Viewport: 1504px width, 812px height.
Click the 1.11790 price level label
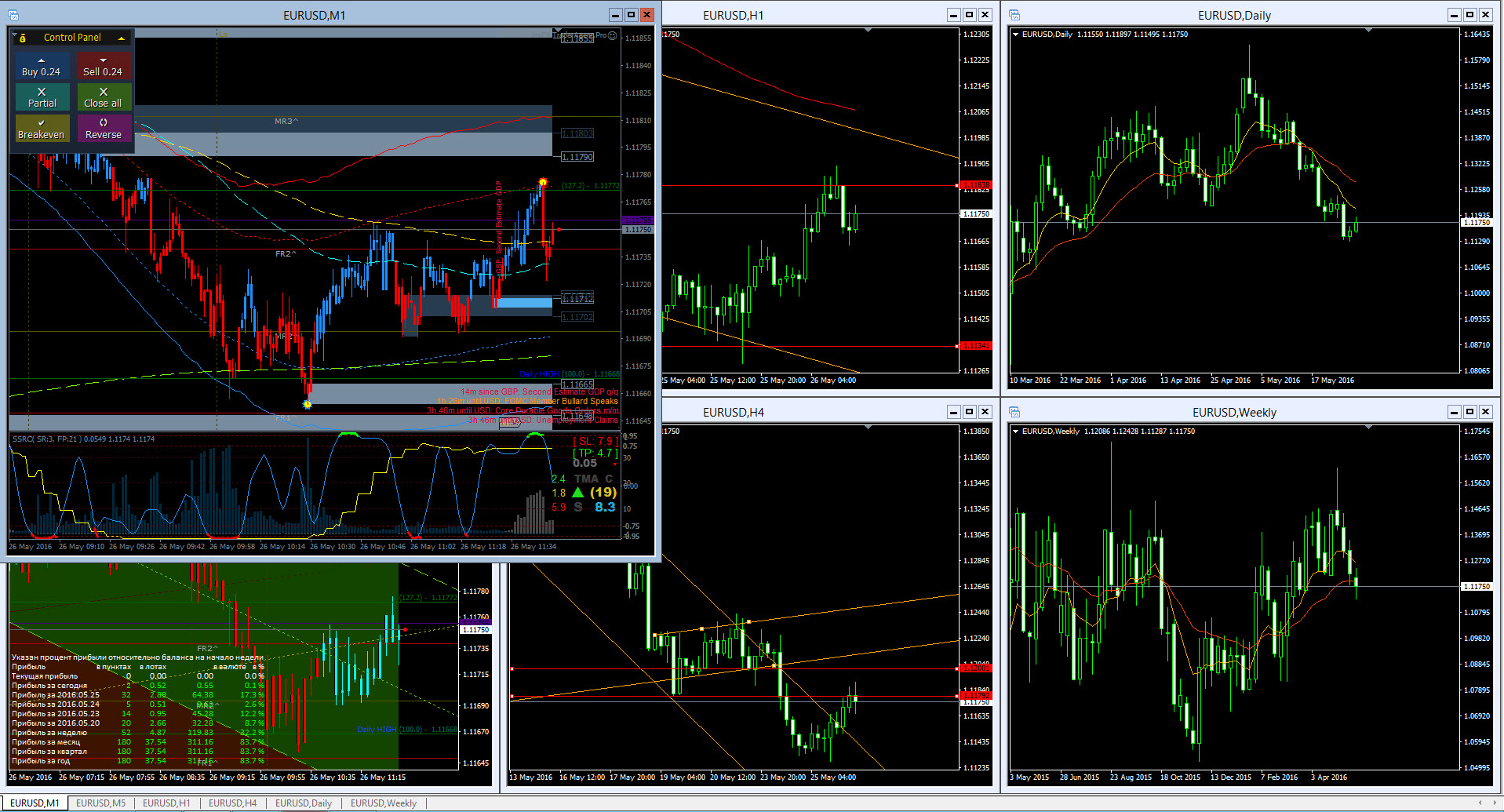[x=577, y=158]
